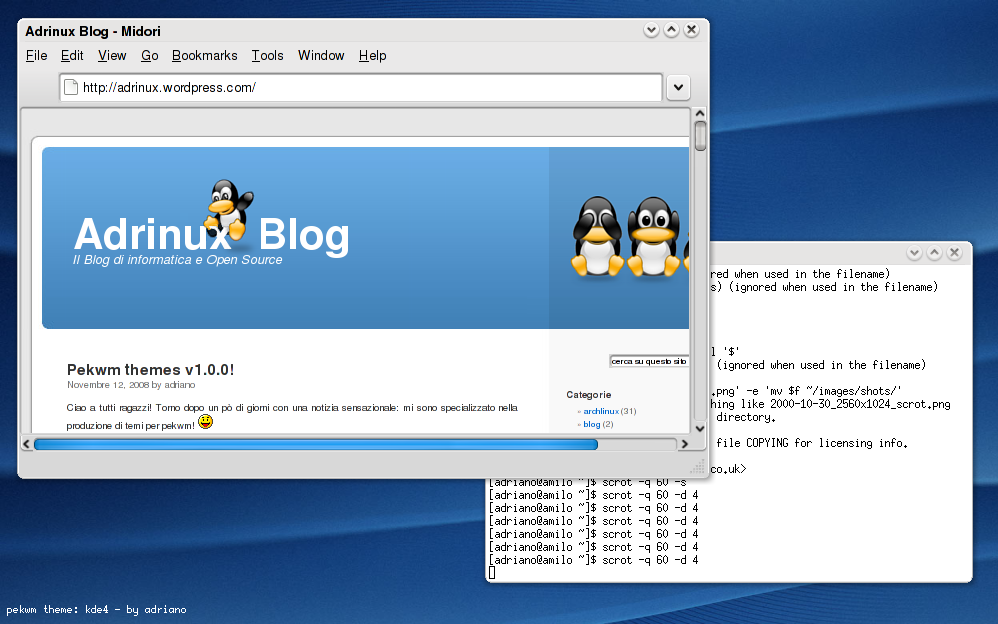Maximize the Midori window
Screen dimensions: 998x624
[671, 30]
